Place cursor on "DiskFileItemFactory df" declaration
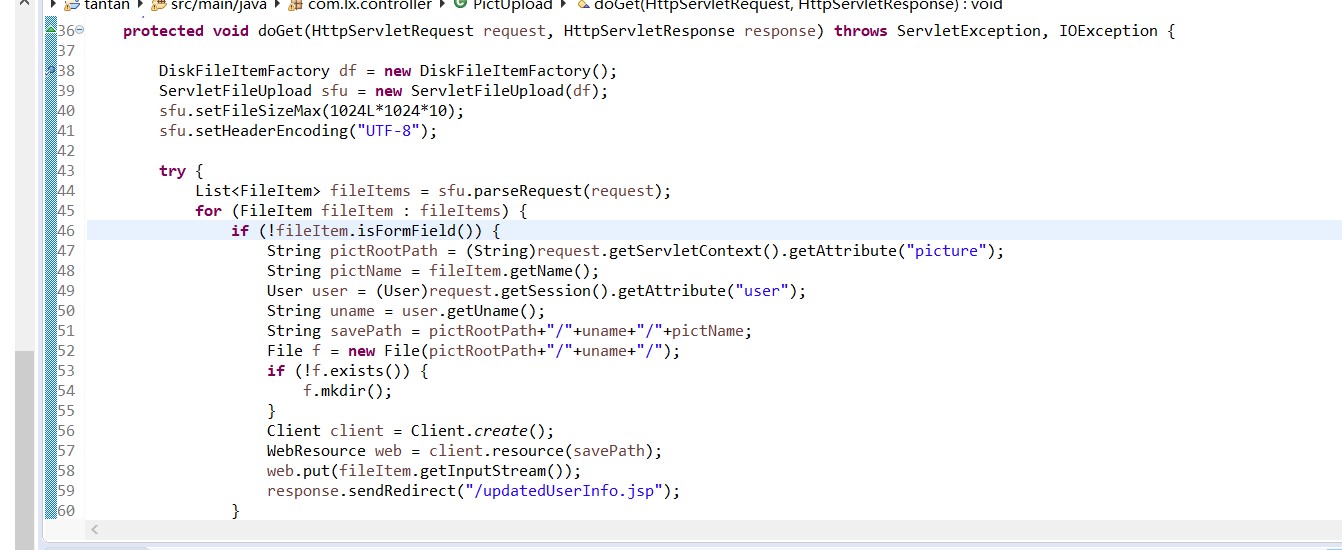 coord(258,71)
